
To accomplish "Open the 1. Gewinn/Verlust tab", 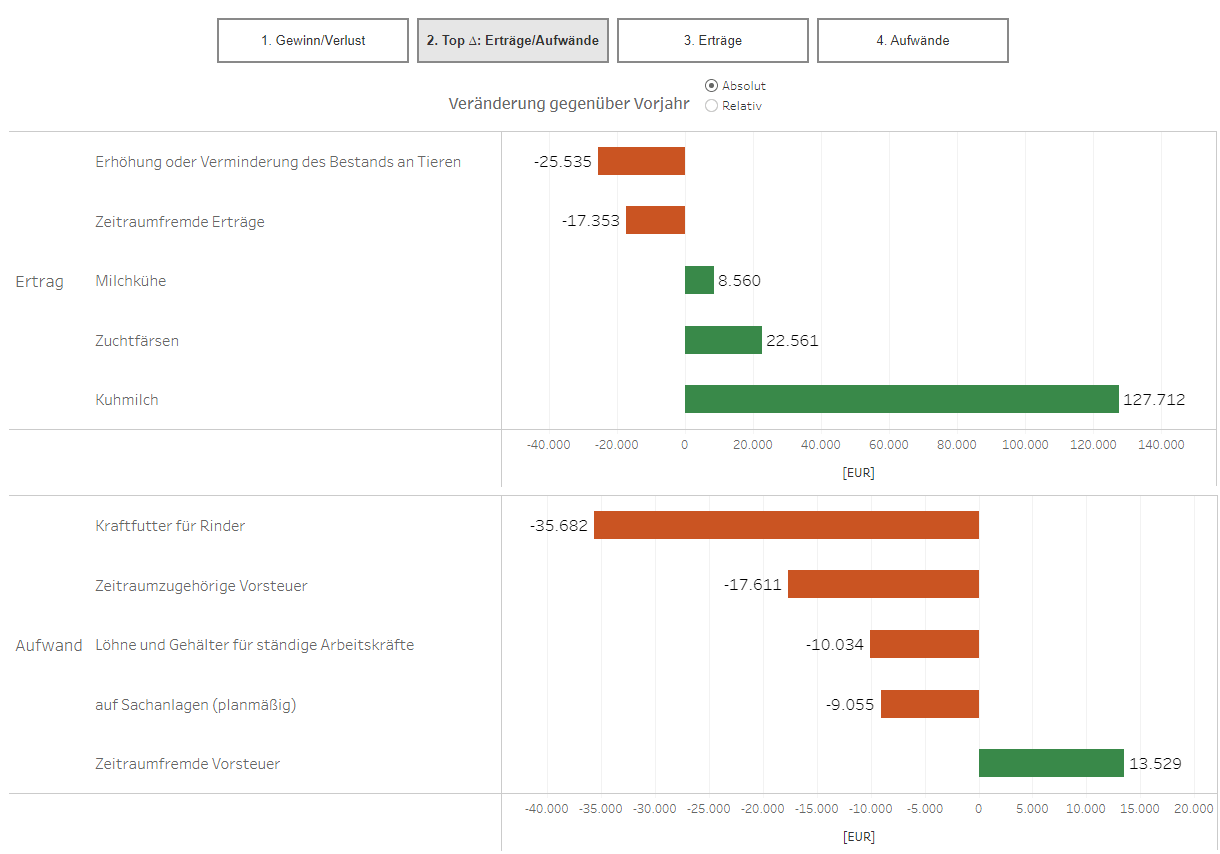I will point(313,41).
